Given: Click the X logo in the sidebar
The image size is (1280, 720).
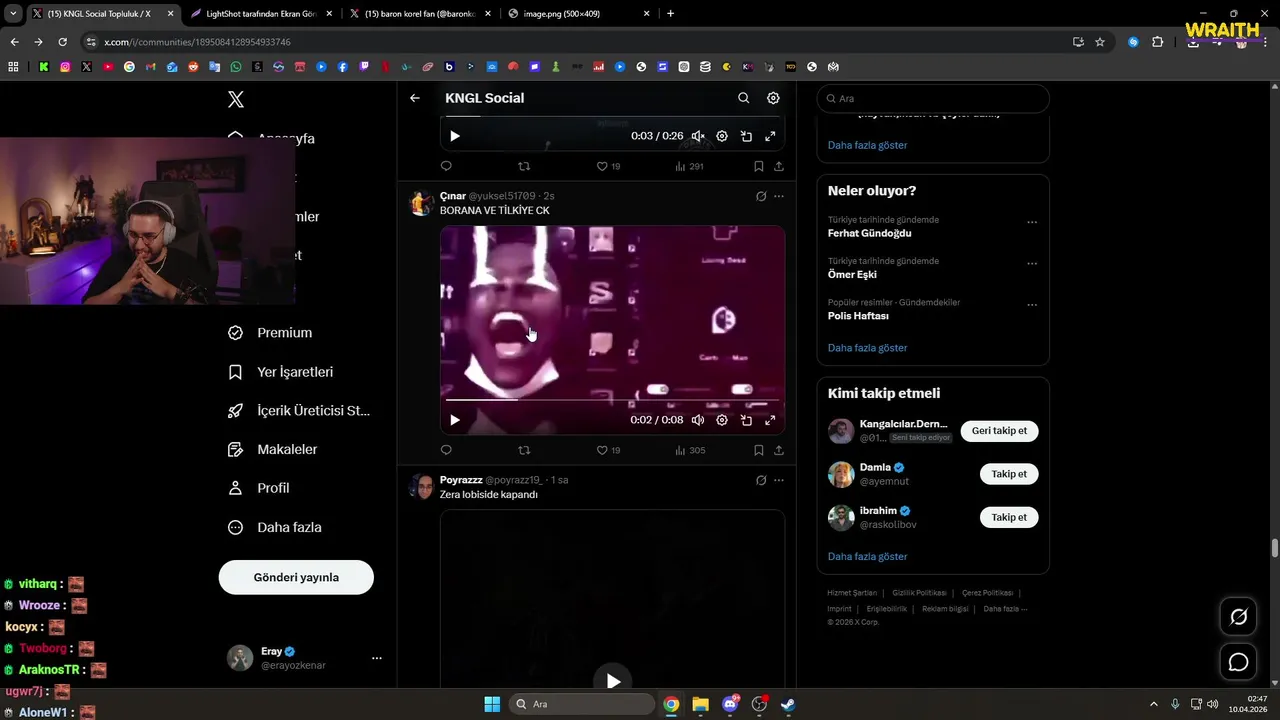Looking at the screenshot, I should [235, 99].
